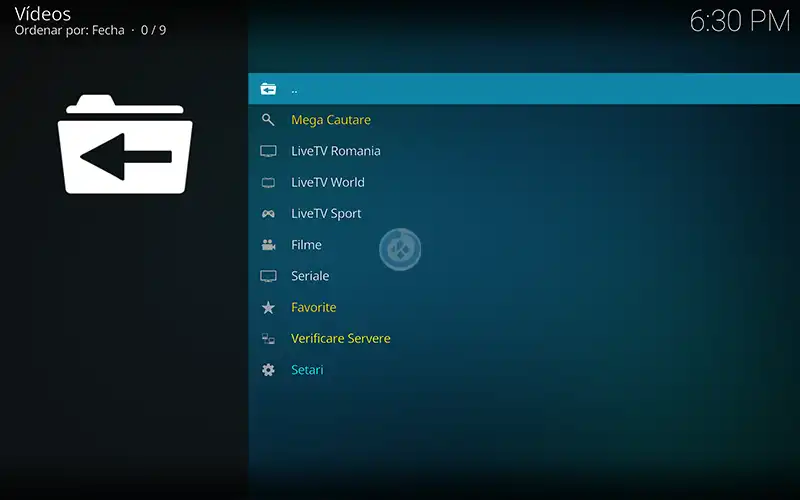Click the gear icon beside Setari
The width and height of the screenshot is (800, 500).
click(x=268, y=370)
